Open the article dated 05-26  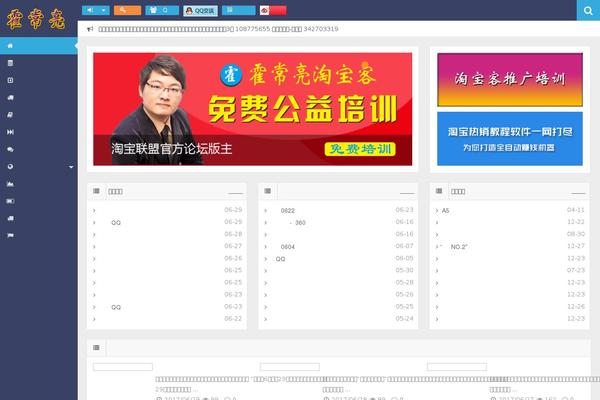pos(339,295)
